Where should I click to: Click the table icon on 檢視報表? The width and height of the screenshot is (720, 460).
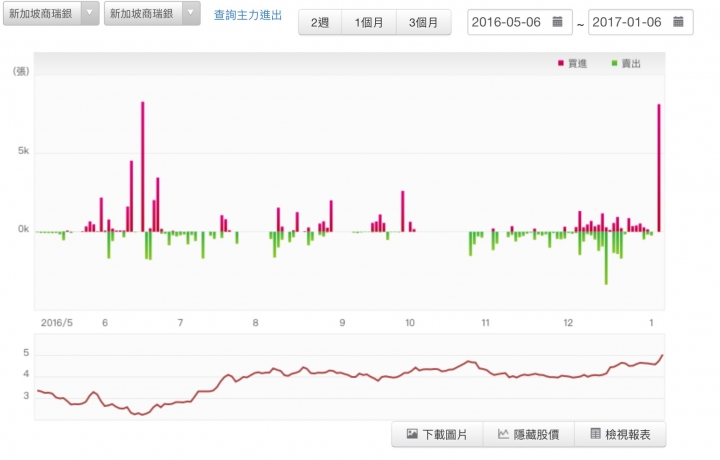[595, 433]
